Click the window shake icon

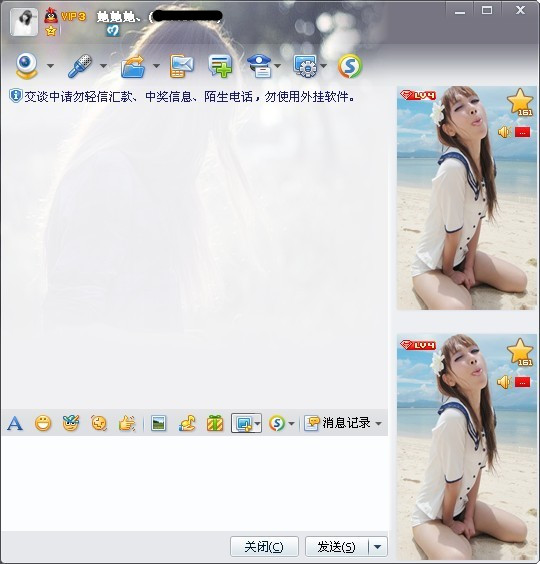(x=99, y=423)
